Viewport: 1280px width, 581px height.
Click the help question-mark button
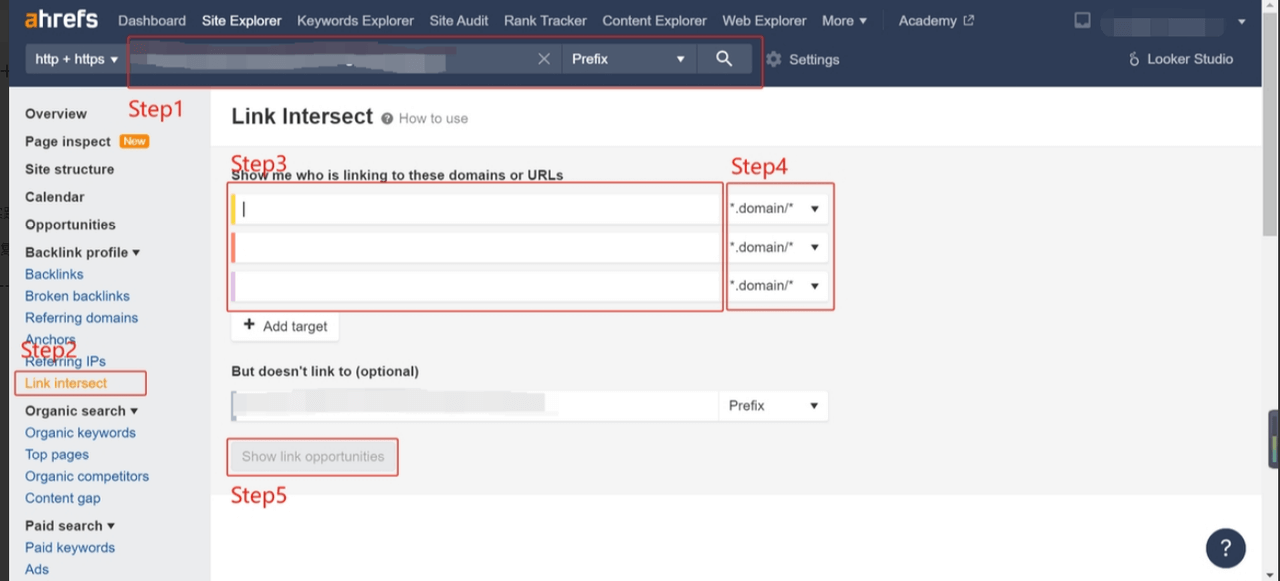click(x=1226, y=548)
